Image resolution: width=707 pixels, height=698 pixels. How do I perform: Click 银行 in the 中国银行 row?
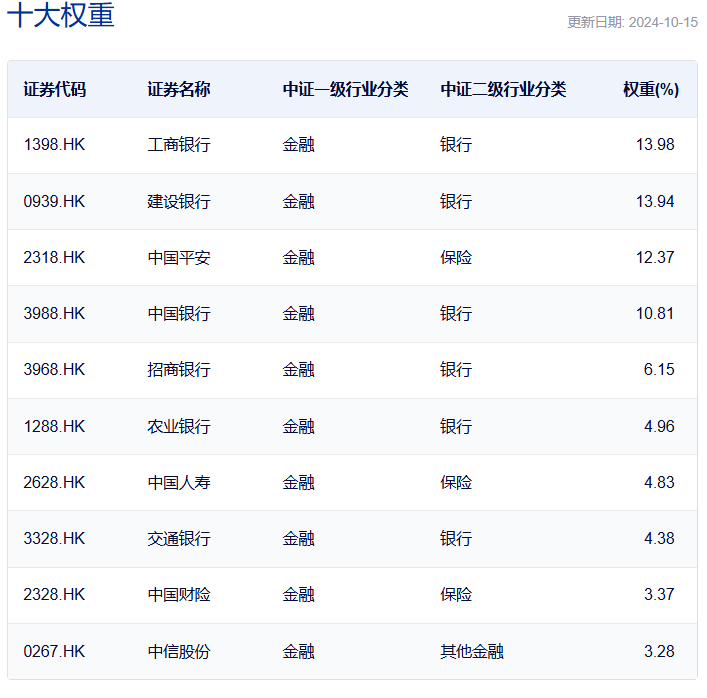[456, 313]
